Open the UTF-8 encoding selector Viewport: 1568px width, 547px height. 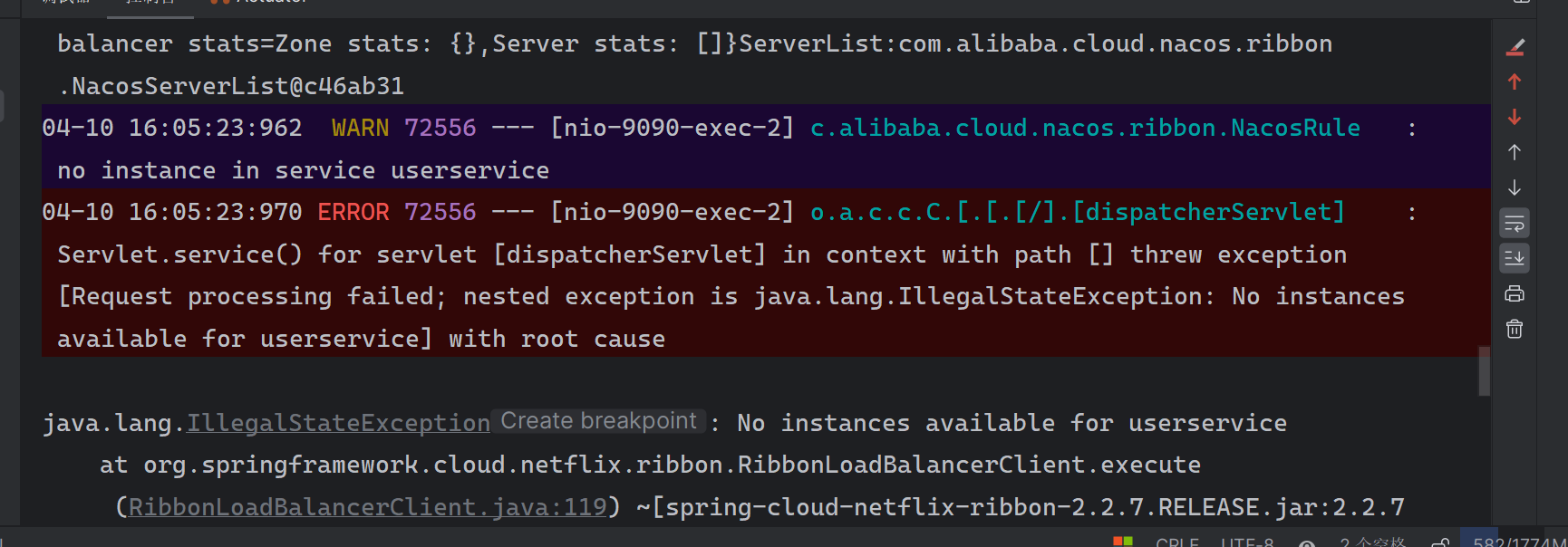click(1247, 542)
